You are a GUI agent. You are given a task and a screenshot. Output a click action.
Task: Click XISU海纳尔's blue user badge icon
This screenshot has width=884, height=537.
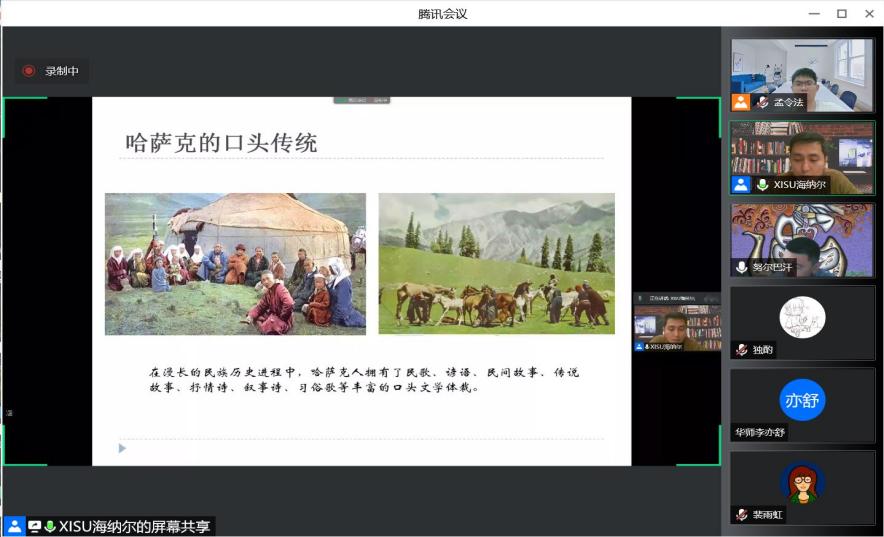740,184
